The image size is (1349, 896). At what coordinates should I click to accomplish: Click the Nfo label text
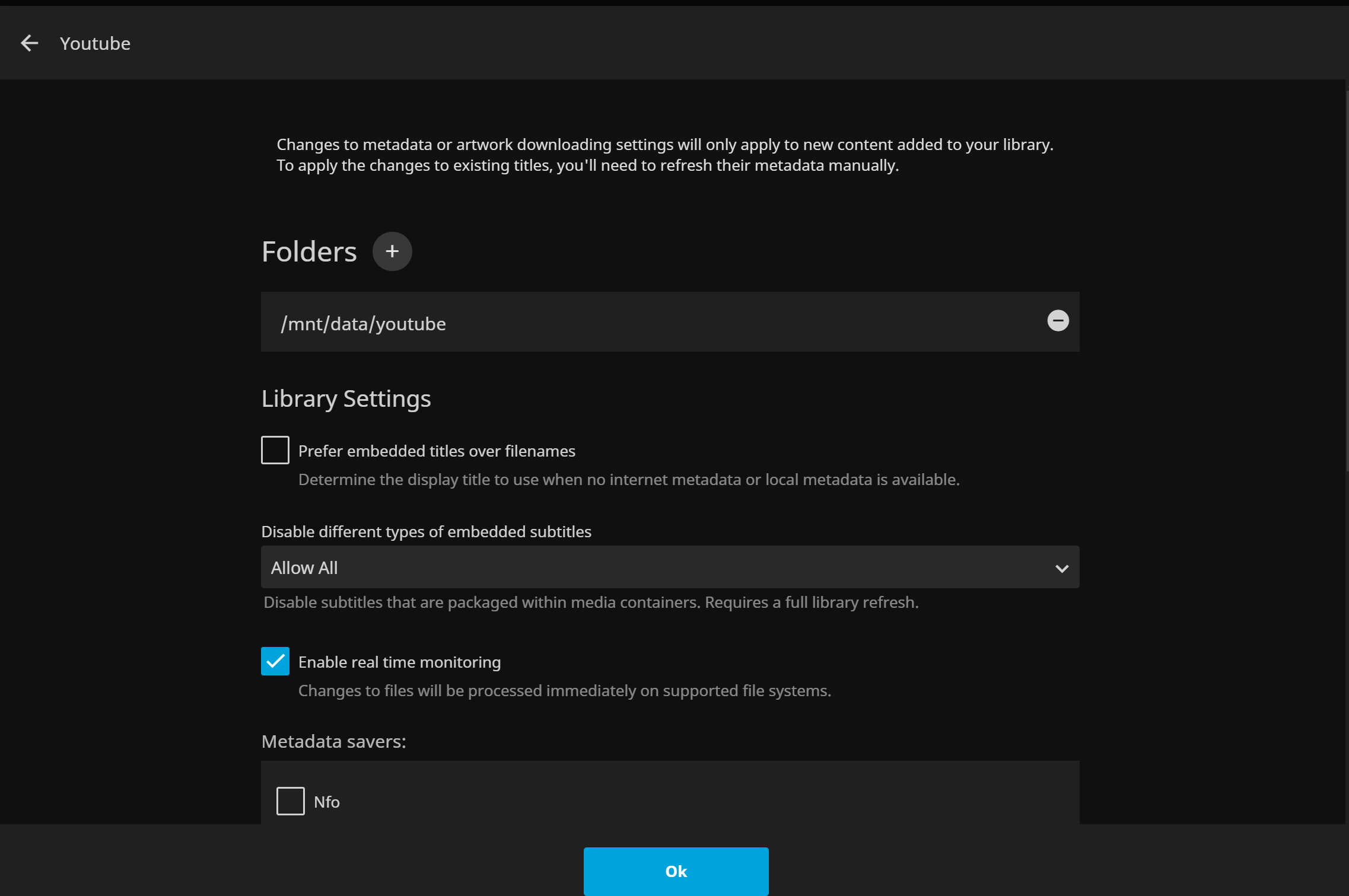pyautogui.click(x=326, y=802)
